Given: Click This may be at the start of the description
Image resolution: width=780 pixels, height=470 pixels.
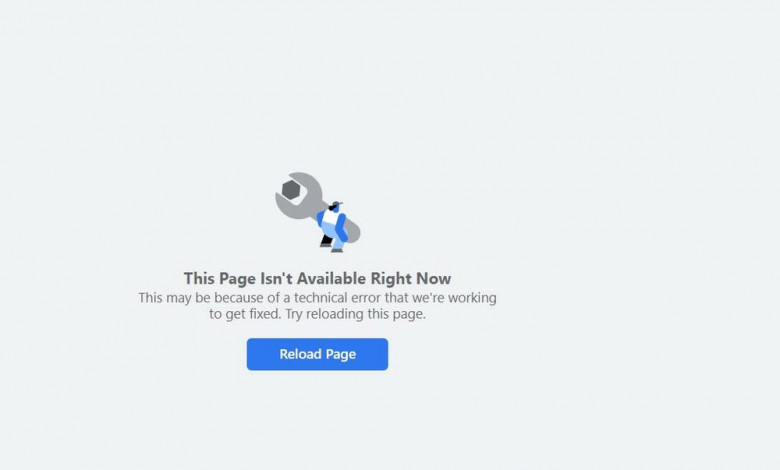Looking at the screenshot, I should (x=175, y=298).
